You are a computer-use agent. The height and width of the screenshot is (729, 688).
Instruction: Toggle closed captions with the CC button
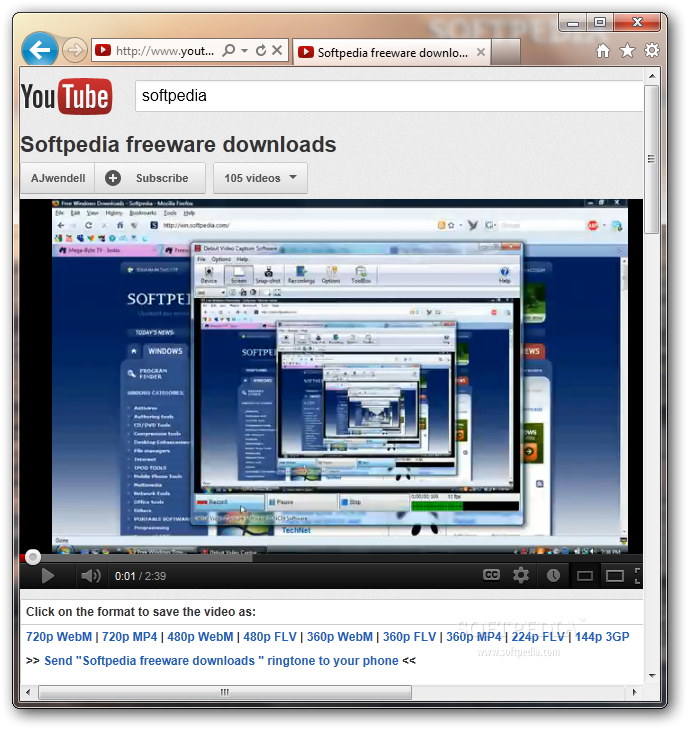click(x=491, y=576)
